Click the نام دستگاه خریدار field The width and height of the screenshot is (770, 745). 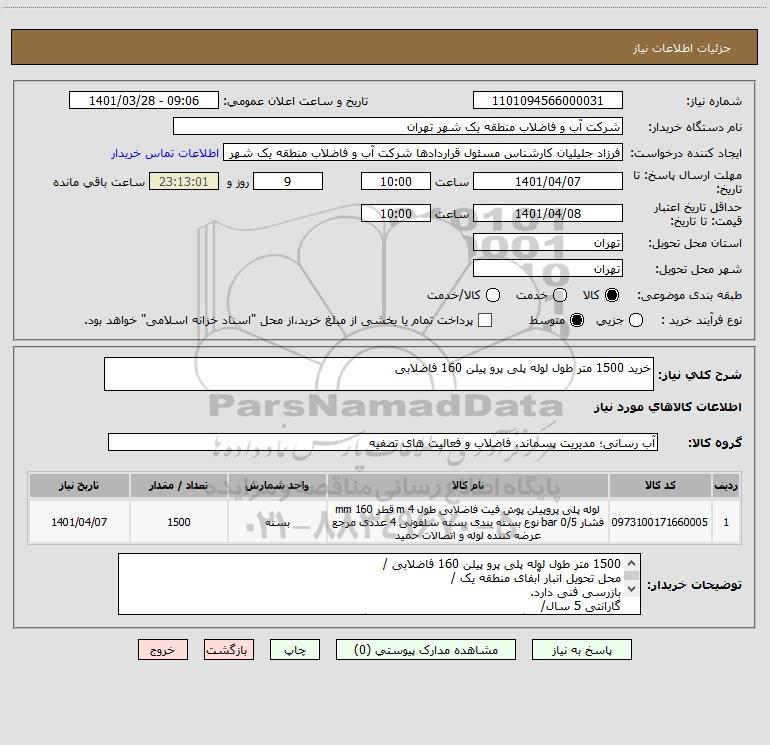pos(398,127)
